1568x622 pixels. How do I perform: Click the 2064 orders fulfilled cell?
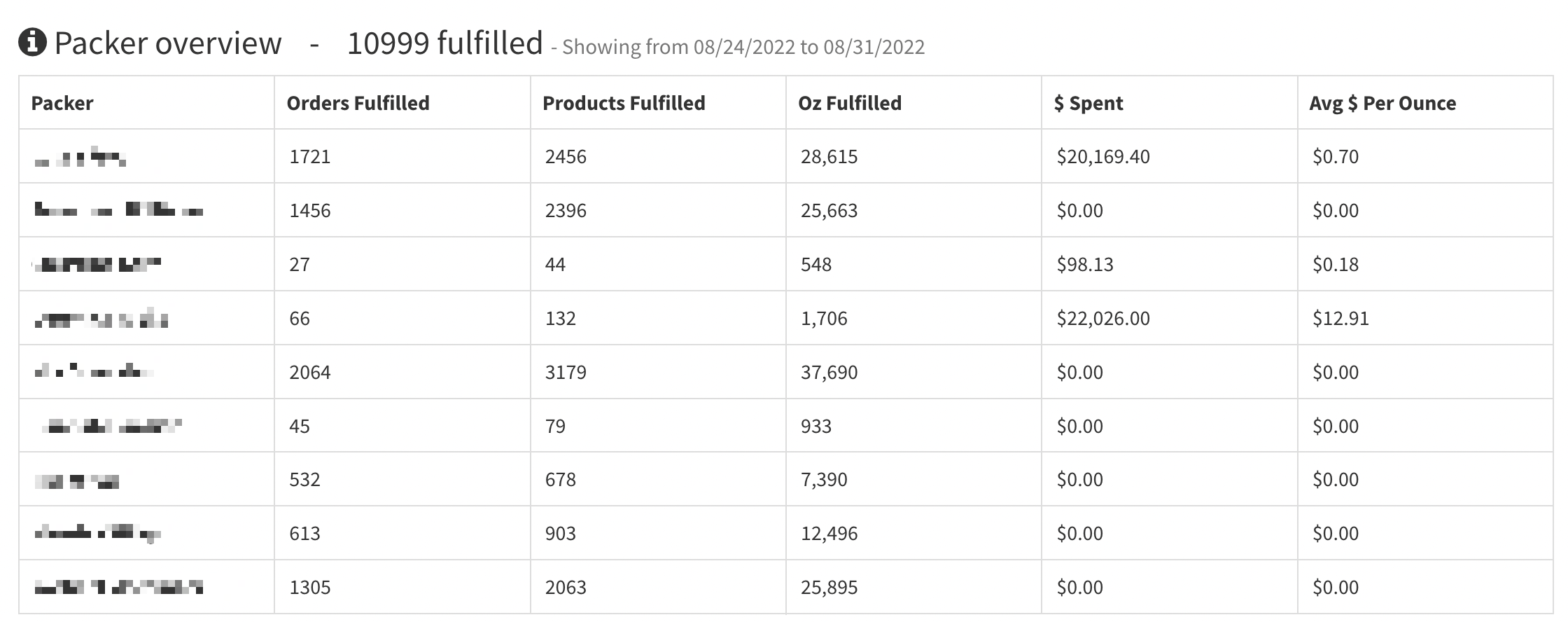309,372
